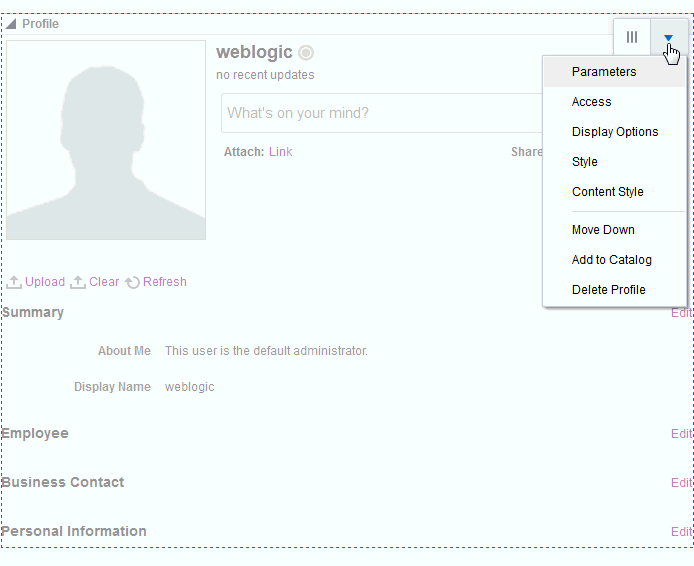The image size is (694, 566).
Task: Choose Delete Profile from menu
Action: 609,290
